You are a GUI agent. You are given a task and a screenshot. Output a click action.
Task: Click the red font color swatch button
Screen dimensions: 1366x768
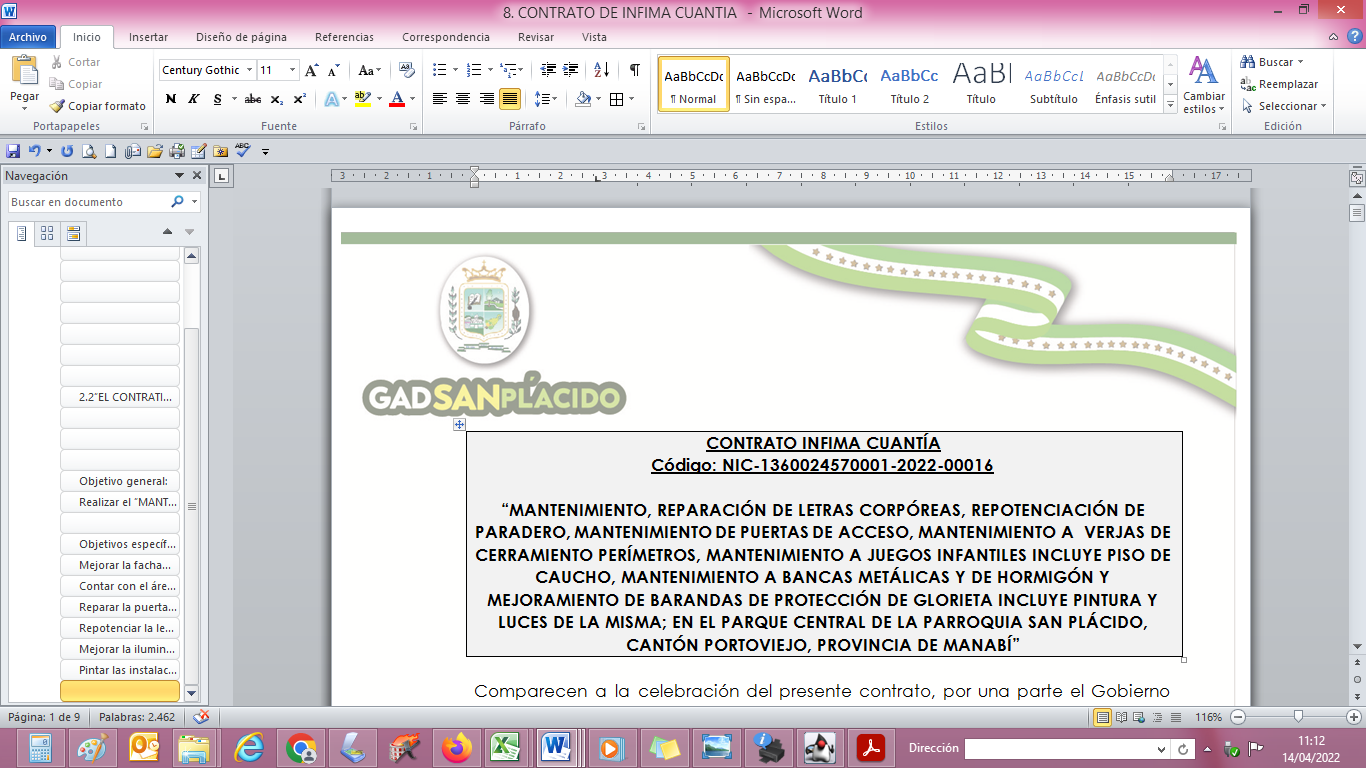pos(397,99)
